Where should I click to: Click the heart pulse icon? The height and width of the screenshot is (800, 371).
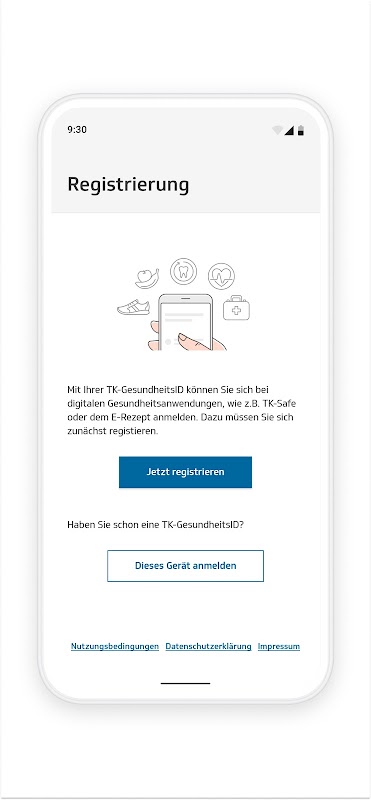pyautogui.click(x=221, y=277)
